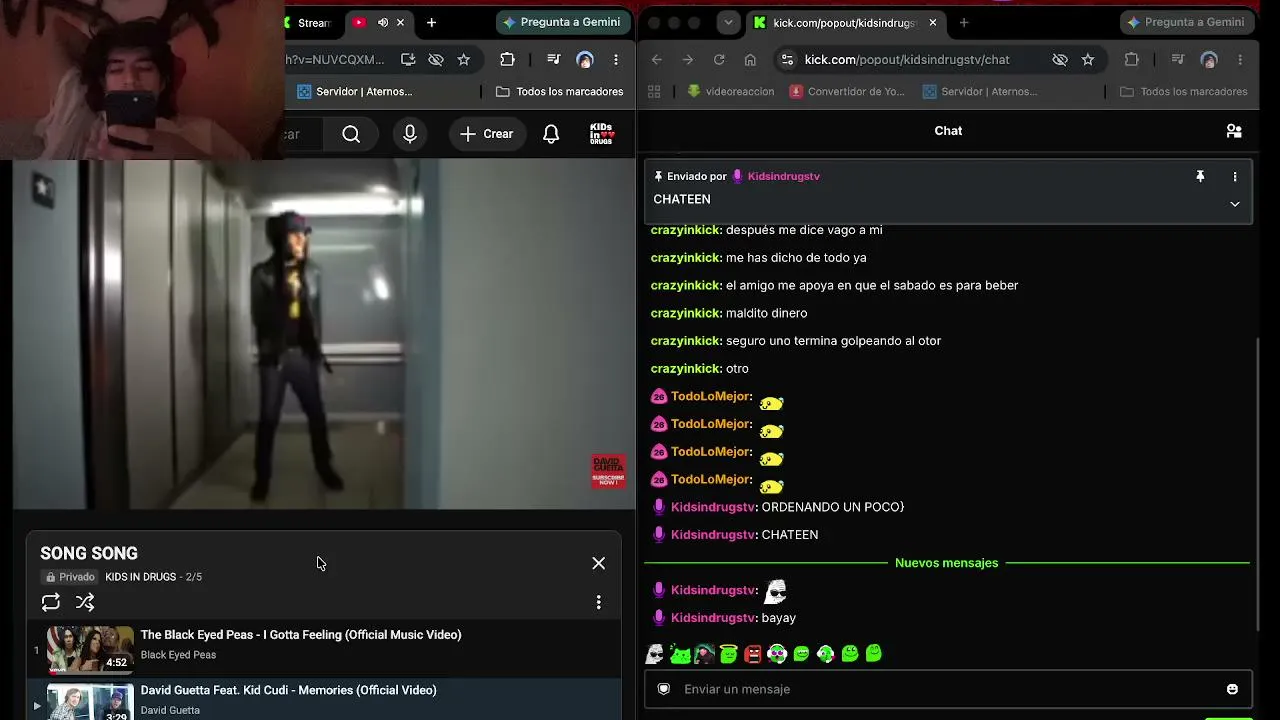Viewport: 1280px width, 720px height.
Task: Go back in the Kick window
Action: (x=657, y=60)
